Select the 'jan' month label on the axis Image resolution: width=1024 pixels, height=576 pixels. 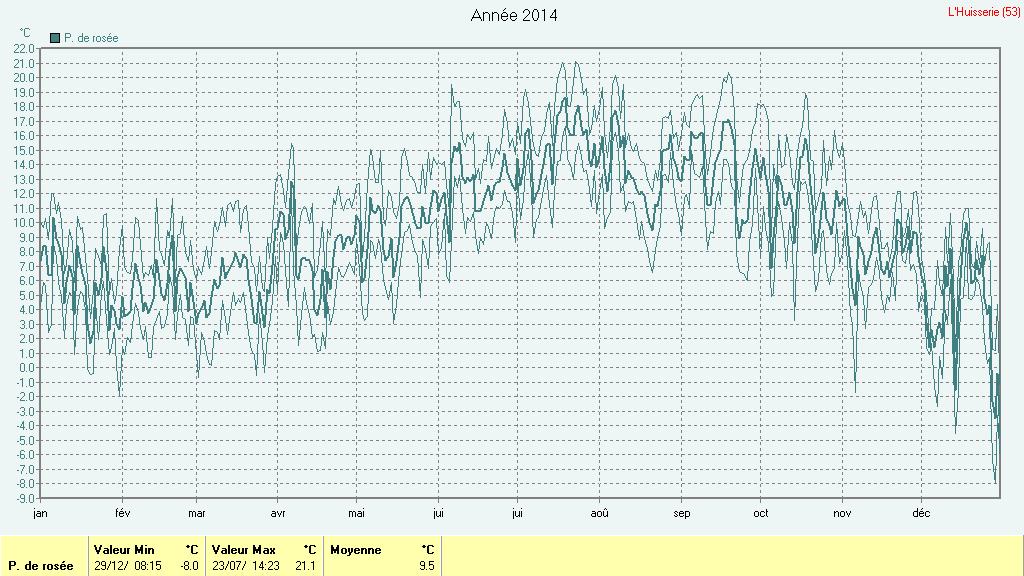point(40,513)
